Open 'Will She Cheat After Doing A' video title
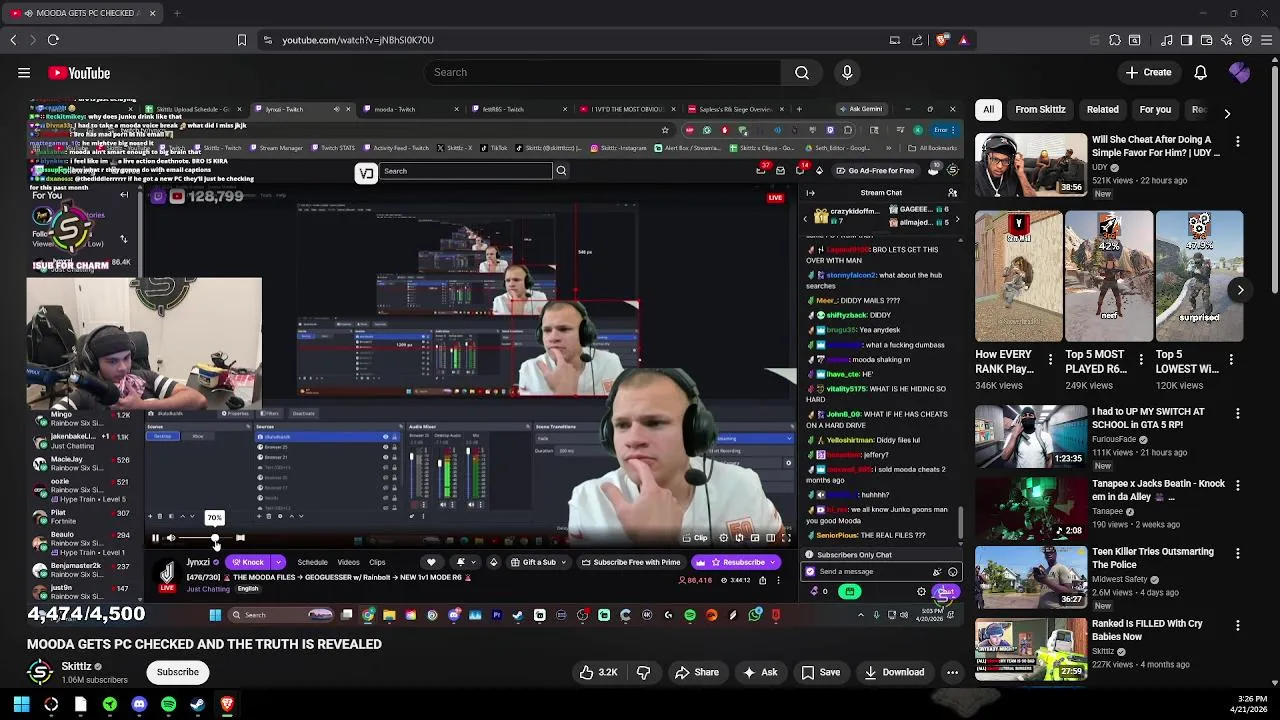 pos(1156,146)
